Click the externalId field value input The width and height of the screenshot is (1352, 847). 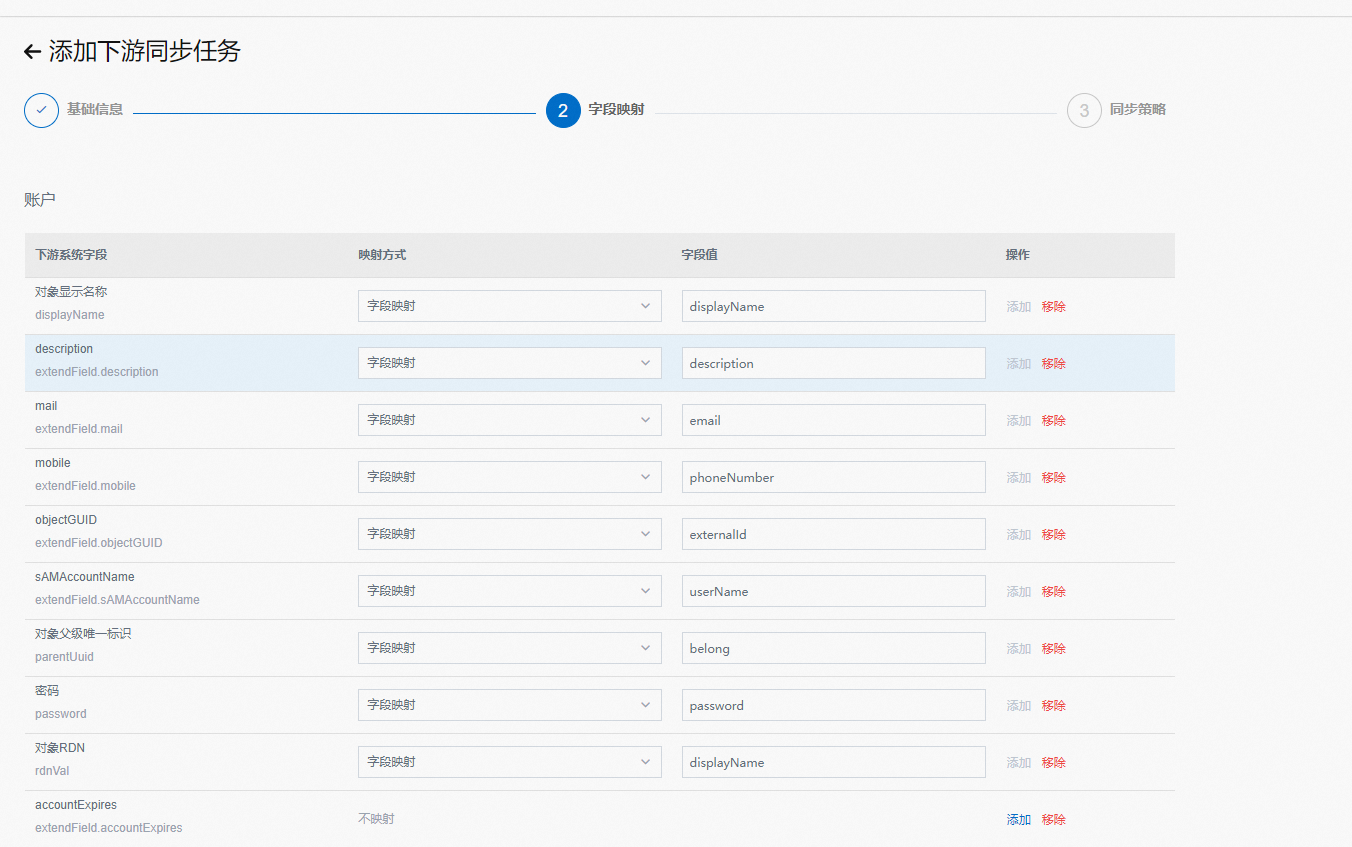[833, 534]
